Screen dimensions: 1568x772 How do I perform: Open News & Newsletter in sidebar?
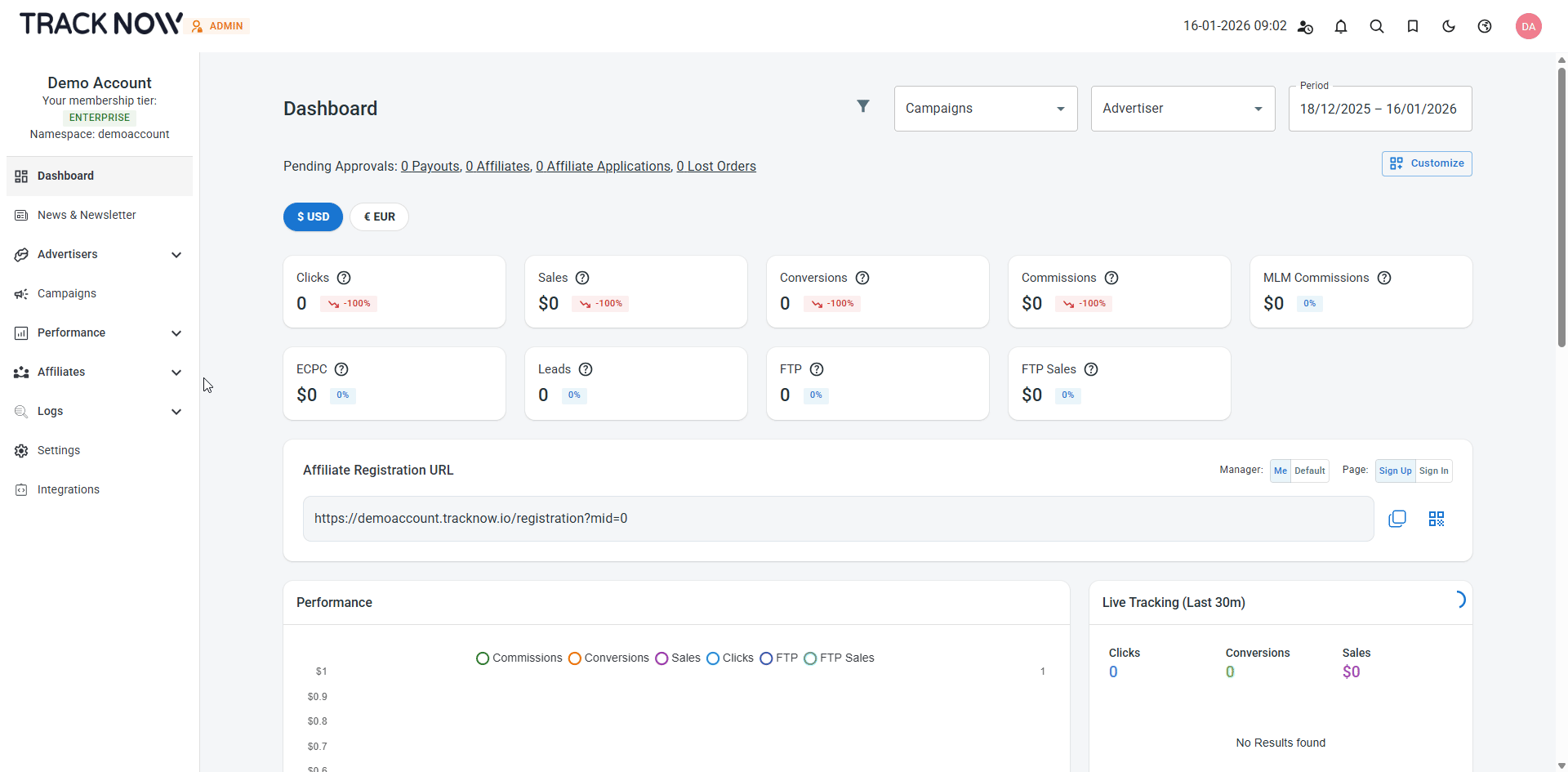[x=87, y=215]
